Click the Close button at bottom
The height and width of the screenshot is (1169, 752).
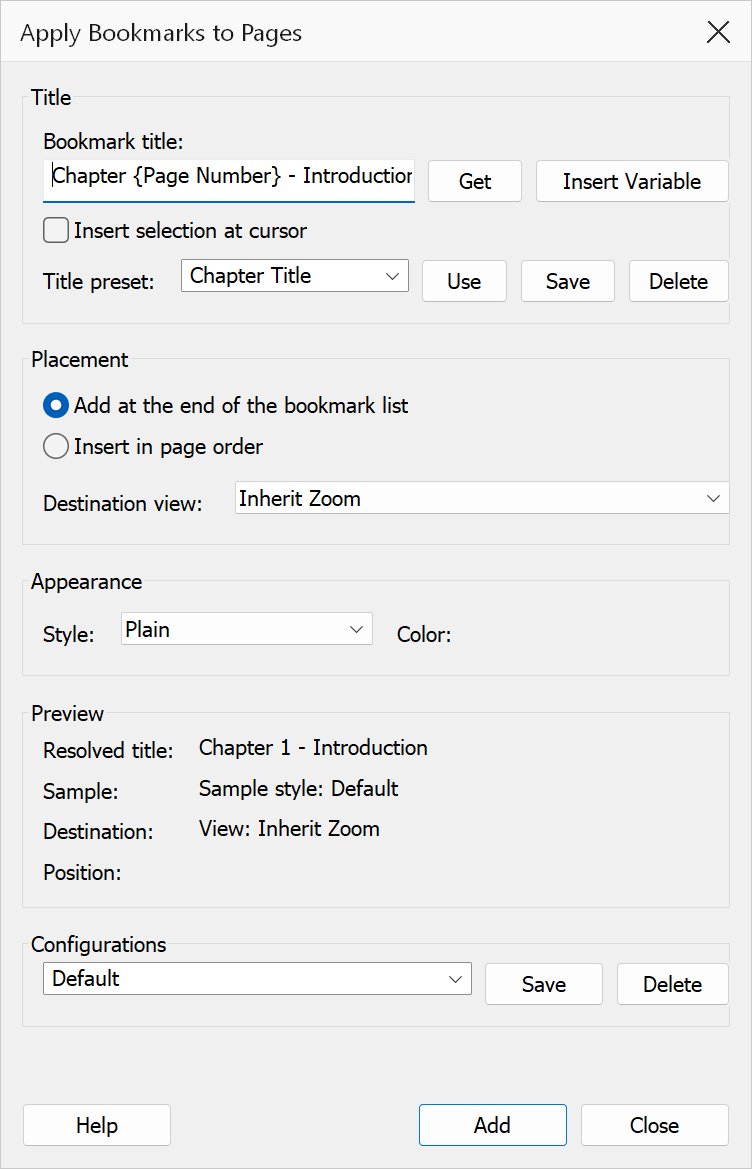coord(655,1125)
